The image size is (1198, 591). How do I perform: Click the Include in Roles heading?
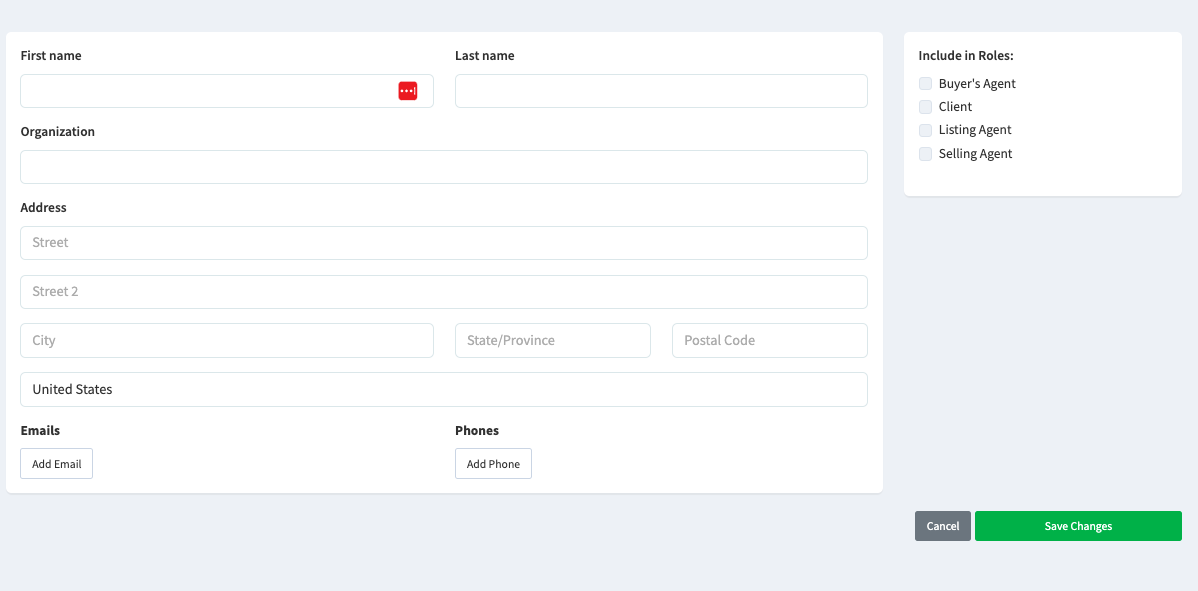coord(964,56)
